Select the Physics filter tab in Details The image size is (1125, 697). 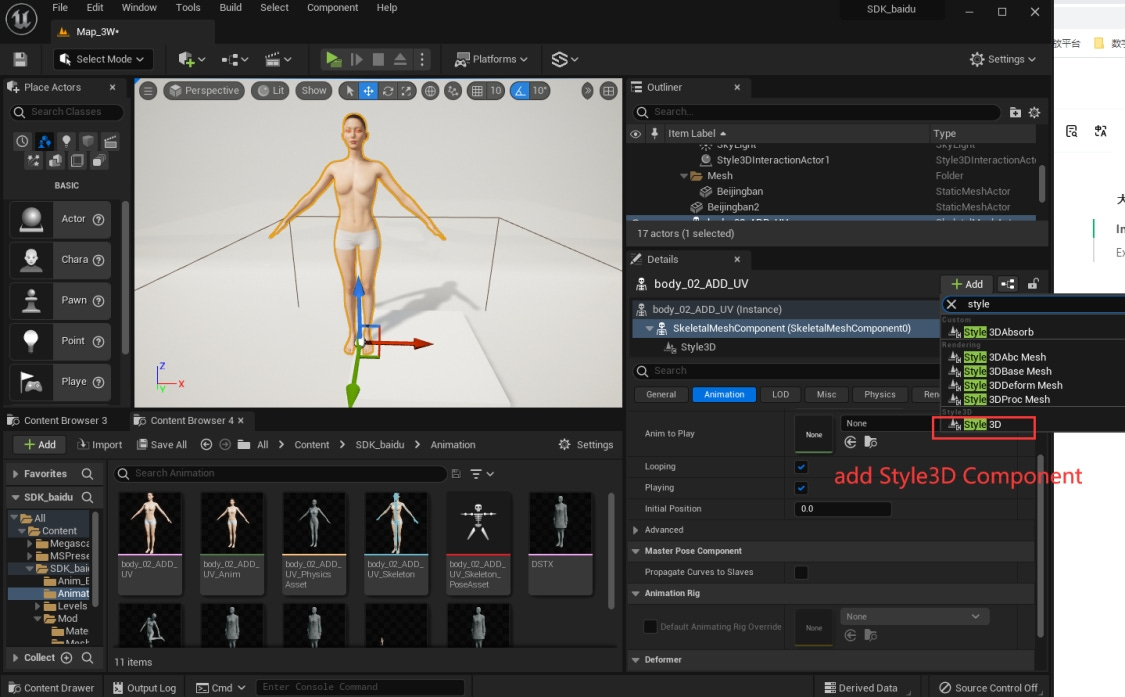[x=880, y=395]
